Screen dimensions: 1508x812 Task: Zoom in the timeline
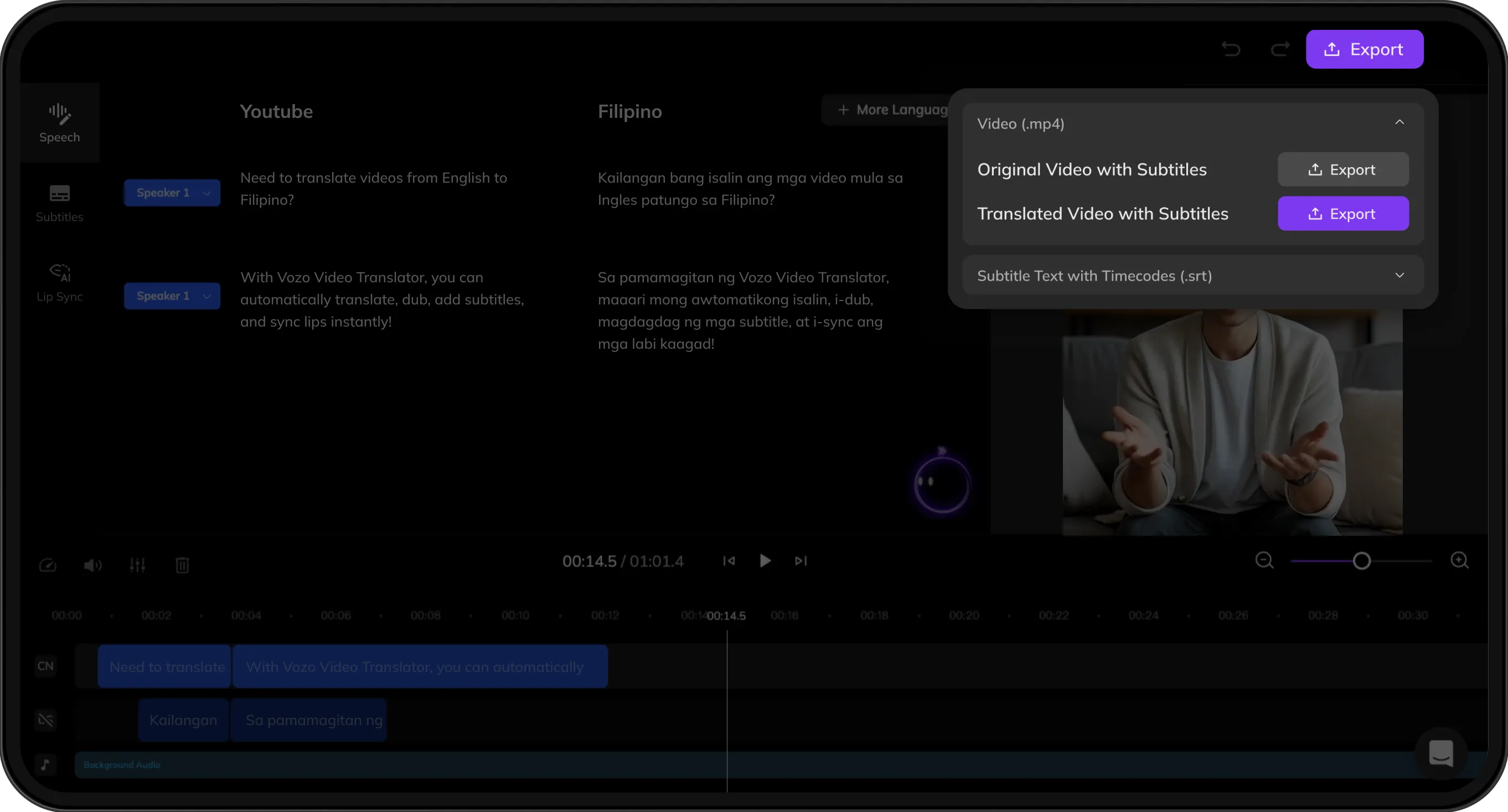(1459, 561)
